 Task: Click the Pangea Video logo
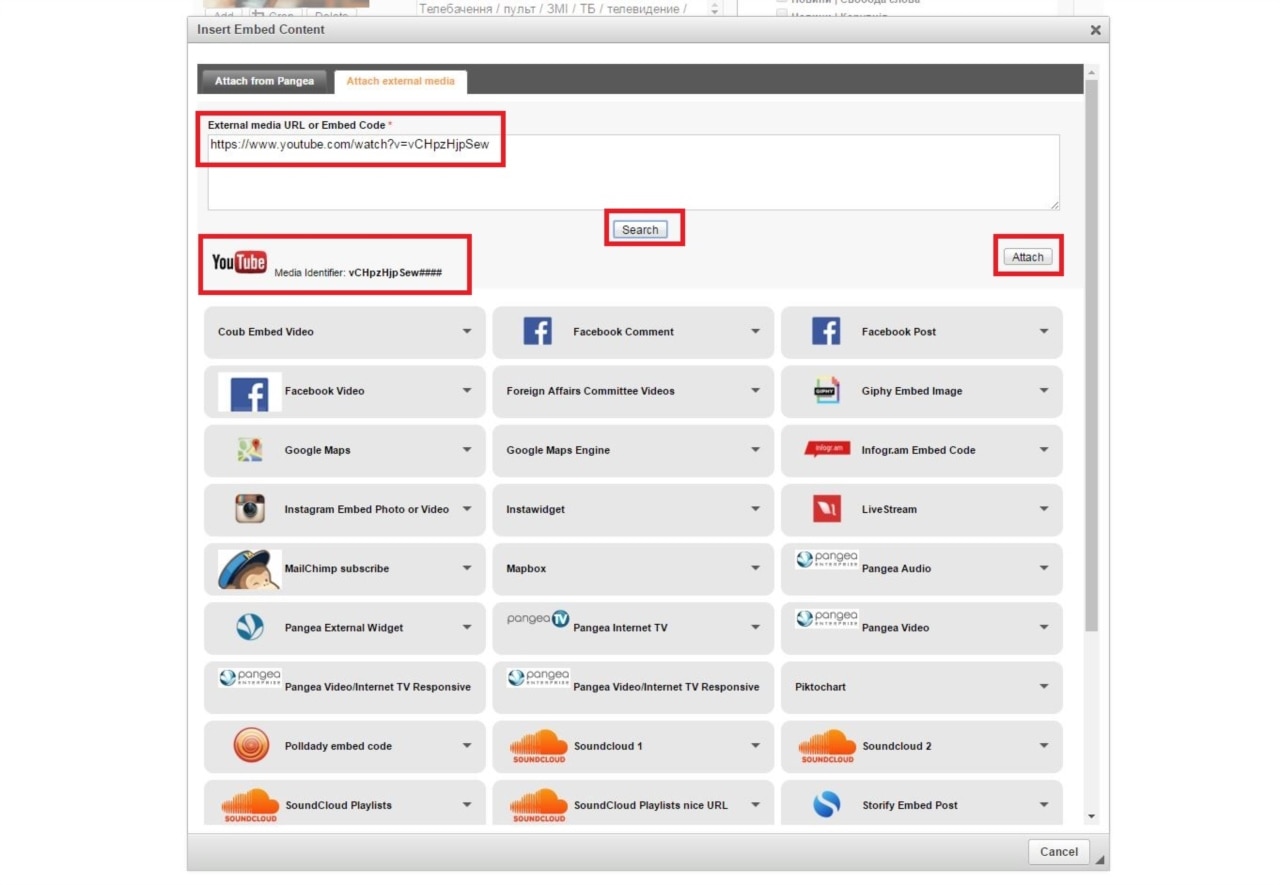pyautogui.click(x=827, y=619)
